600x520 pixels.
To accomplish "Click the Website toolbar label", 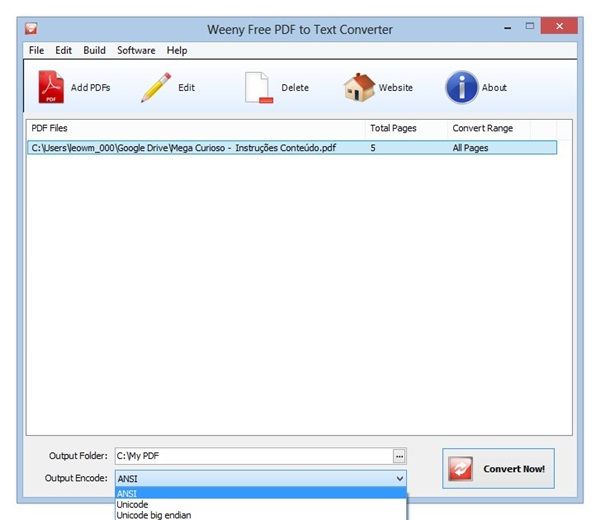I will (396, 88).
